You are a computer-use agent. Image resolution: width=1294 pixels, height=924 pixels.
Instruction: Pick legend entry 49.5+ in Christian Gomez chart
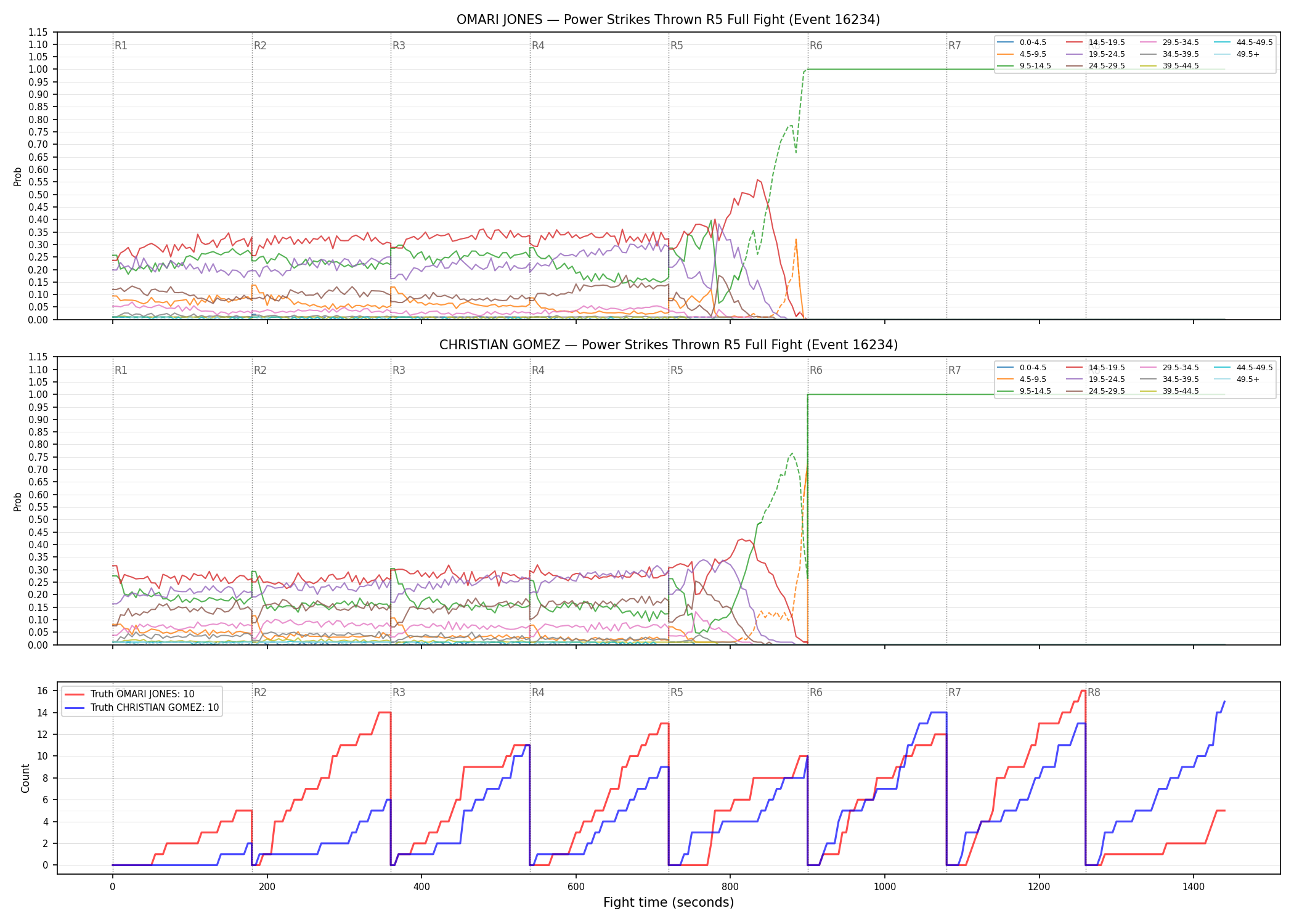point(1237,379)
